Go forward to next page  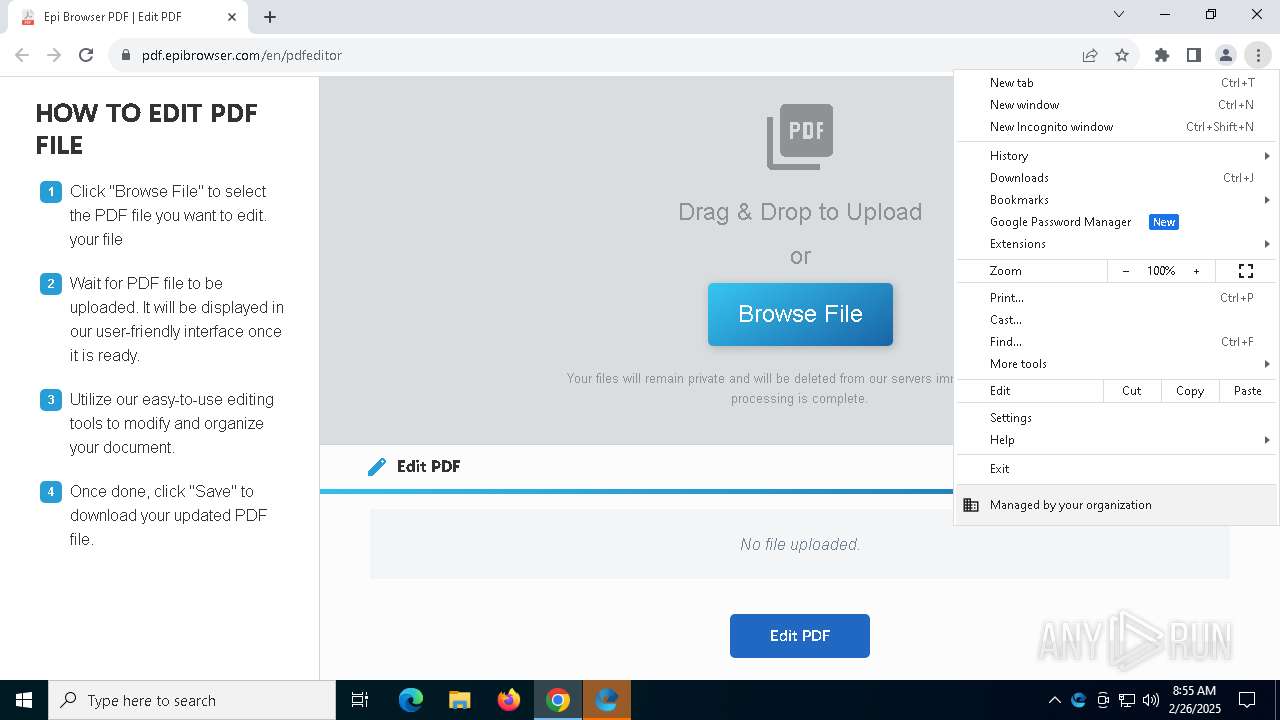pos(54,55)
